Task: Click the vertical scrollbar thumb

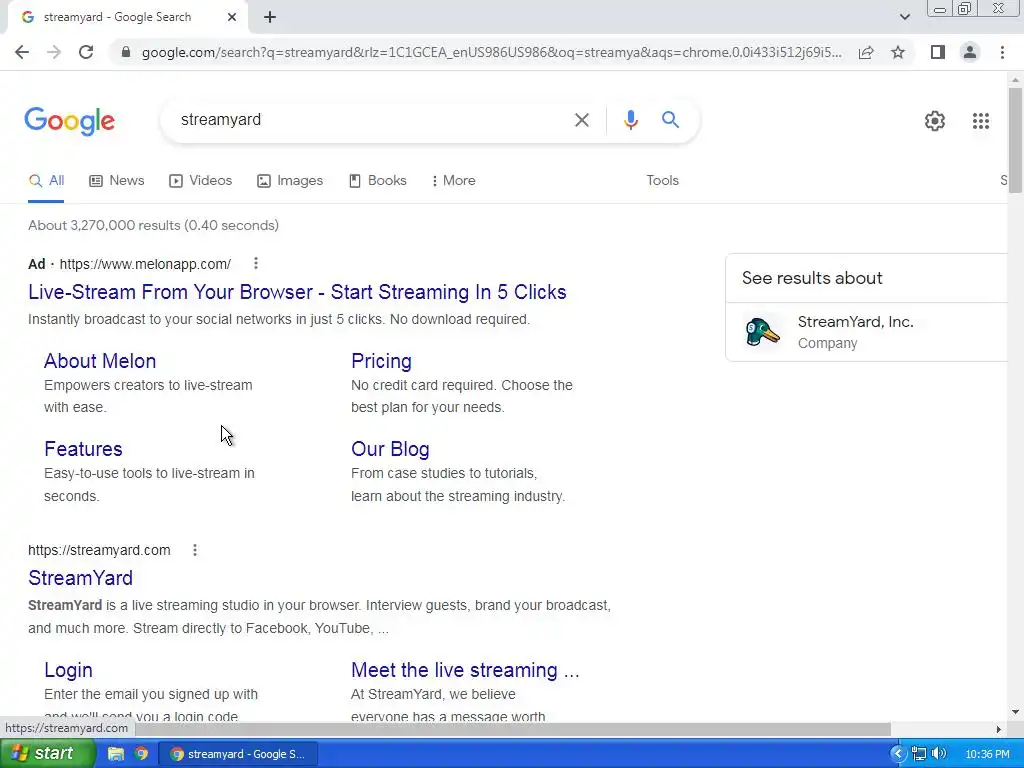Action: (1015, 140)
